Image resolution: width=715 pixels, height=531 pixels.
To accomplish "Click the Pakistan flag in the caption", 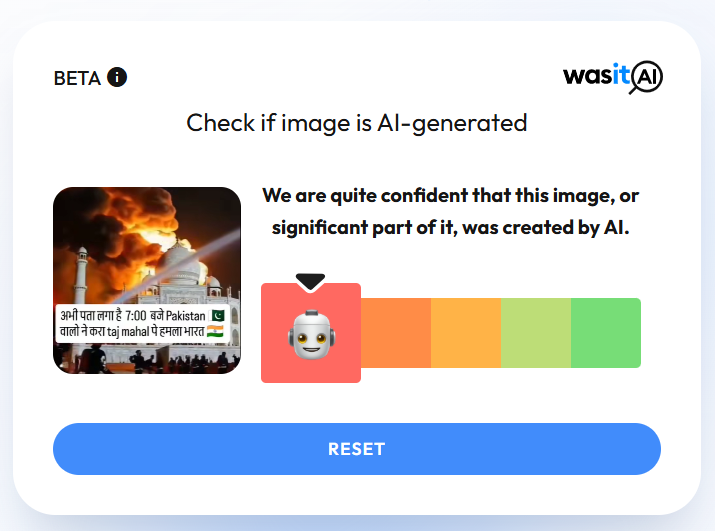I will 218,315.
